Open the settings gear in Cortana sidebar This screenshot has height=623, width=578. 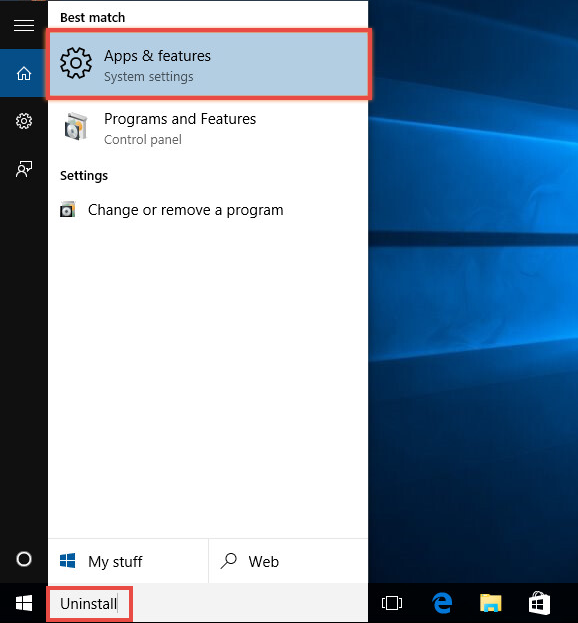click(24, 121)
